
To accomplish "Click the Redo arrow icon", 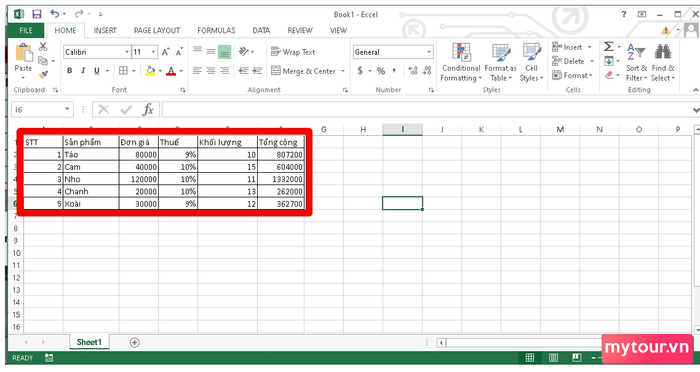I will [79, 14].
